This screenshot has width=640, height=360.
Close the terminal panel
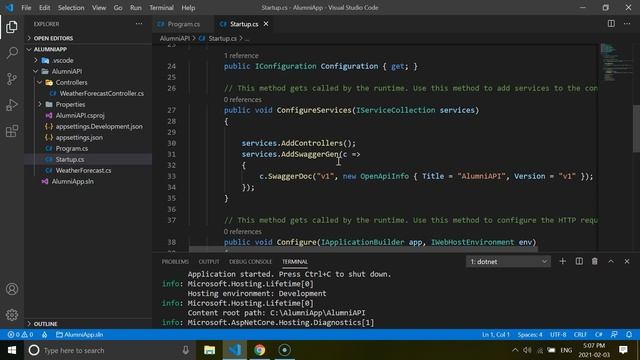[627, 261]
